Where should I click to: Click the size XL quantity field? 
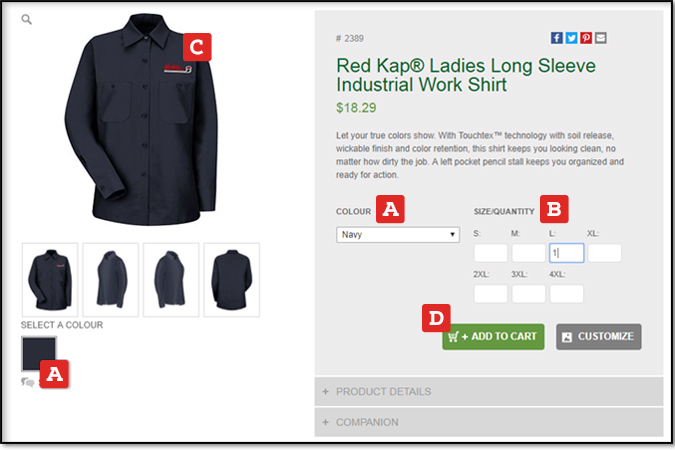[x=604, y=253]
